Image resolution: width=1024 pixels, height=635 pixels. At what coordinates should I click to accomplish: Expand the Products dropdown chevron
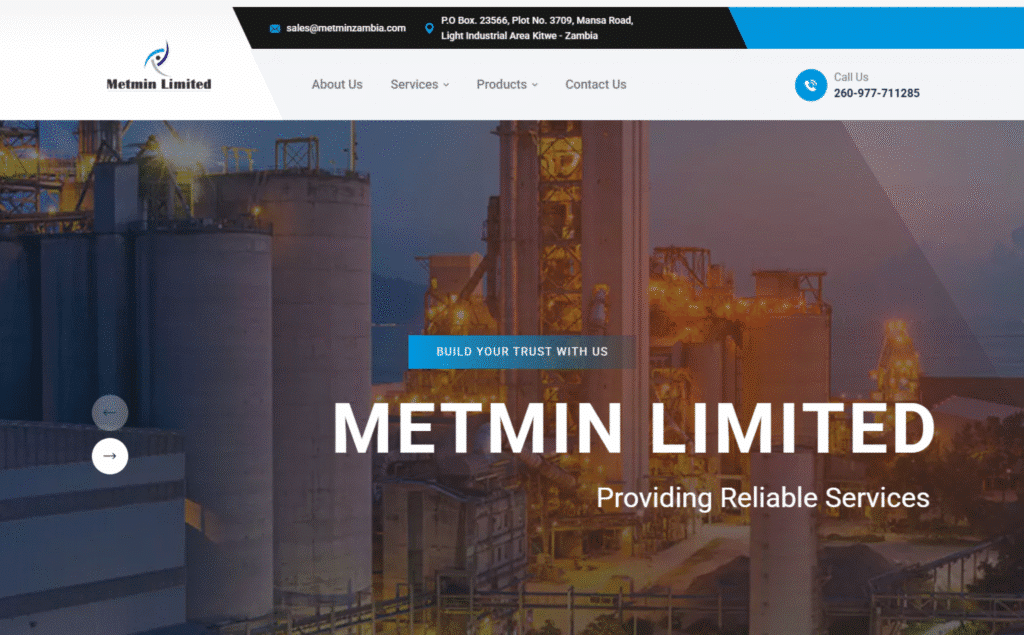click(x=535, y=85)
